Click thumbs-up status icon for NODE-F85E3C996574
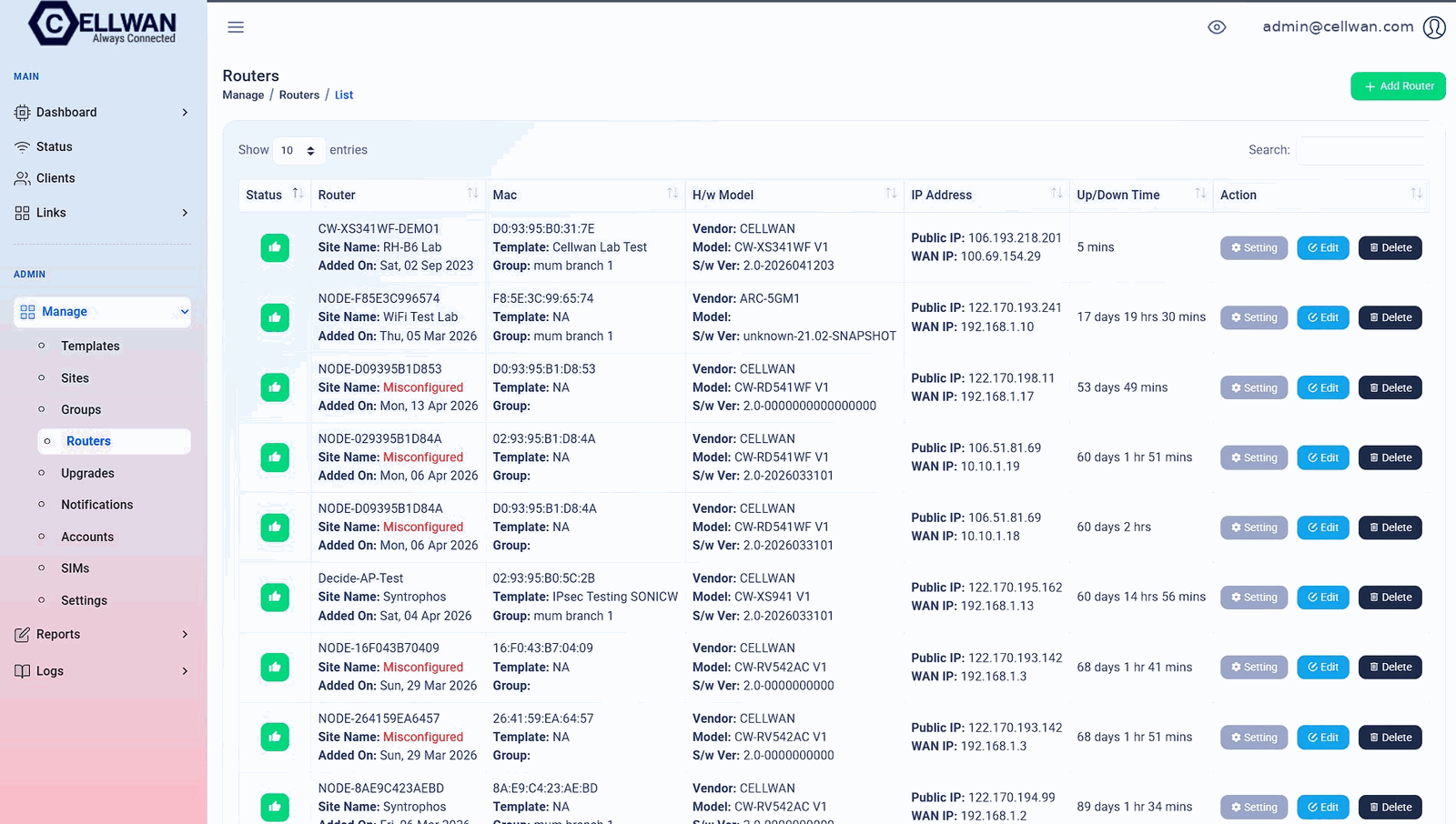The height and width of the screenshot is (824, 1456). tap(275, 317)
